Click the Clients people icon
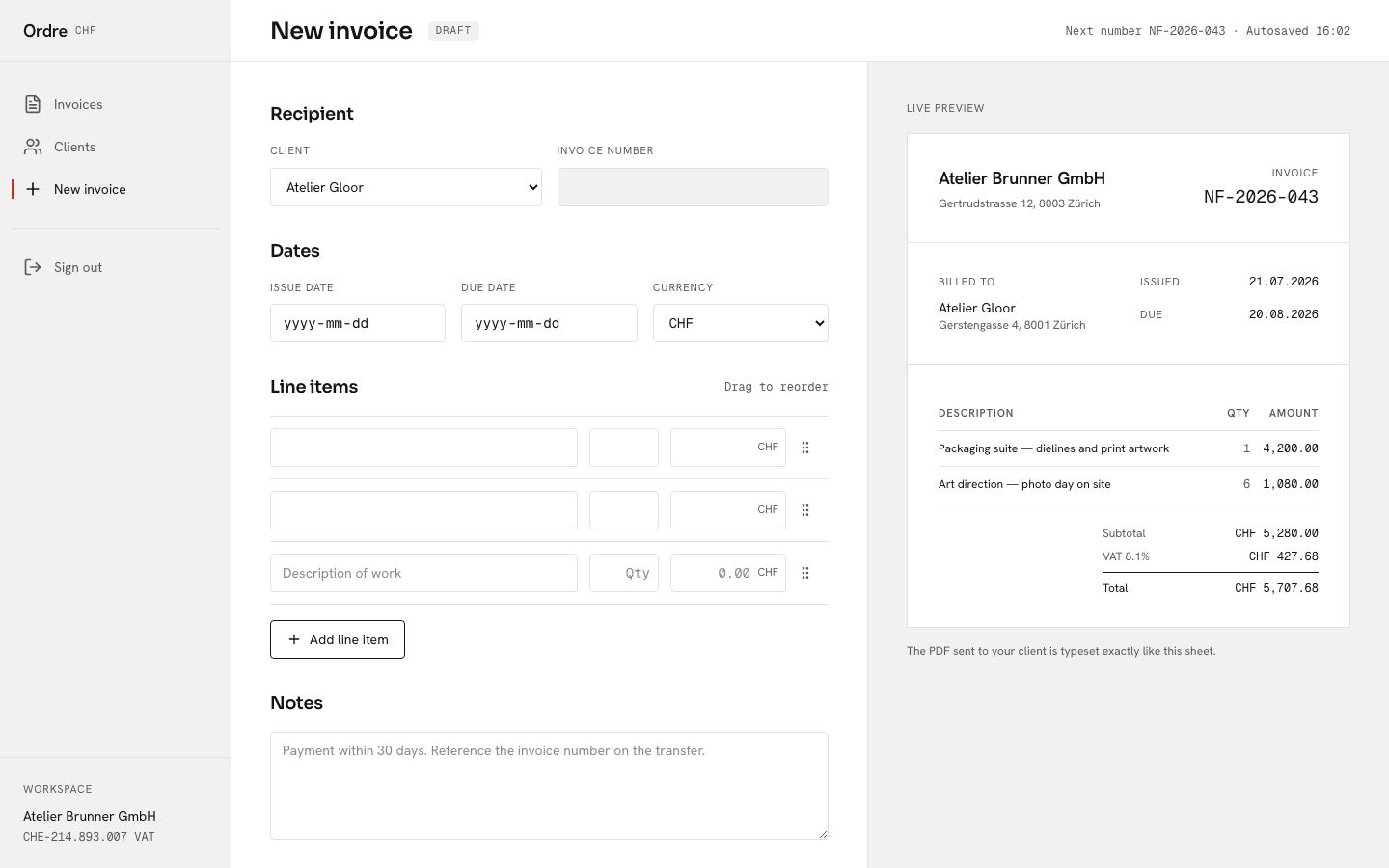This screenshot has width=1389, height=868. pos(33,147)
